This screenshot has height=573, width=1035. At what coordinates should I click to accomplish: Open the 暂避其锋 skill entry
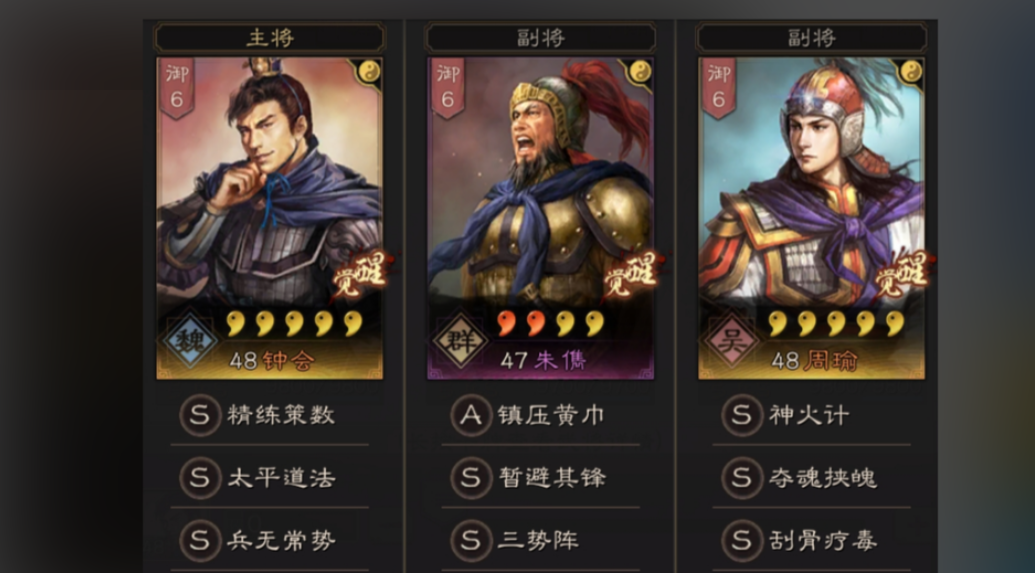coord(541,477)
